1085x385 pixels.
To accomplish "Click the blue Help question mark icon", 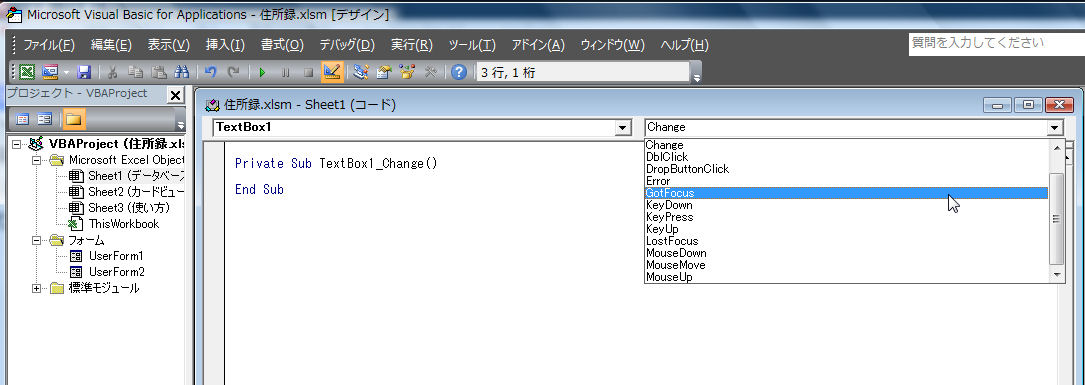I will (459, 72).
